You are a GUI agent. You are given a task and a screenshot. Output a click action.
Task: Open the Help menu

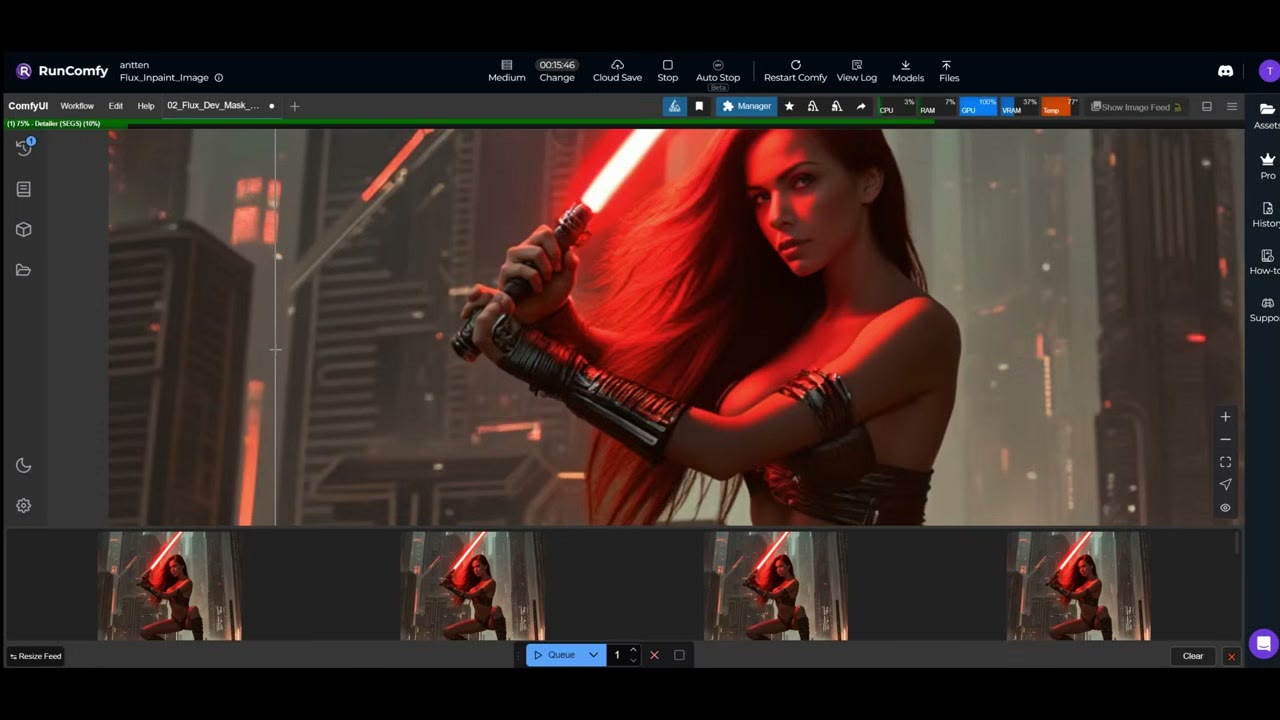146,106
